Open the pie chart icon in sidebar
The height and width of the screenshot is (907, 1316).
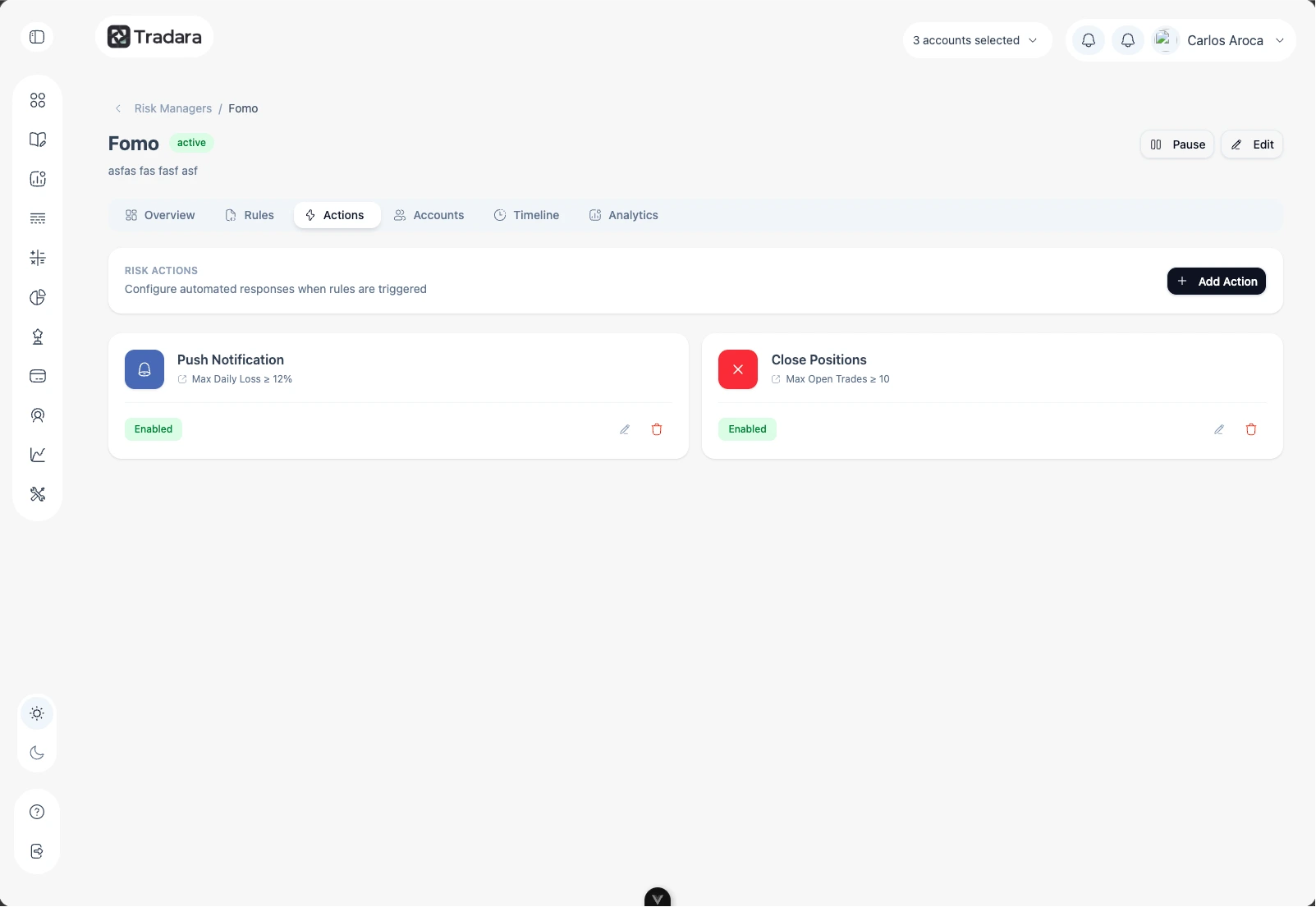tap(38, 297)
